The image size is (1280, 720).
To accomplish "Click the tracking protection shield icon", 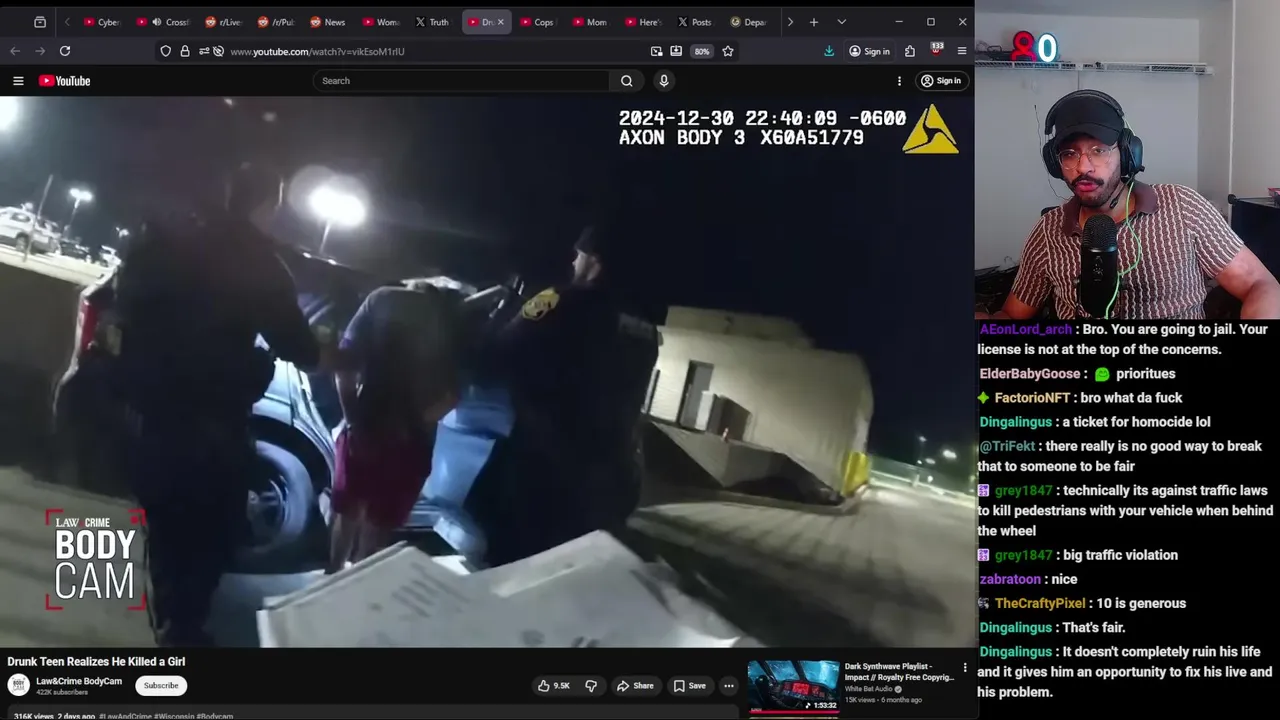I will [x=166, y=51].
